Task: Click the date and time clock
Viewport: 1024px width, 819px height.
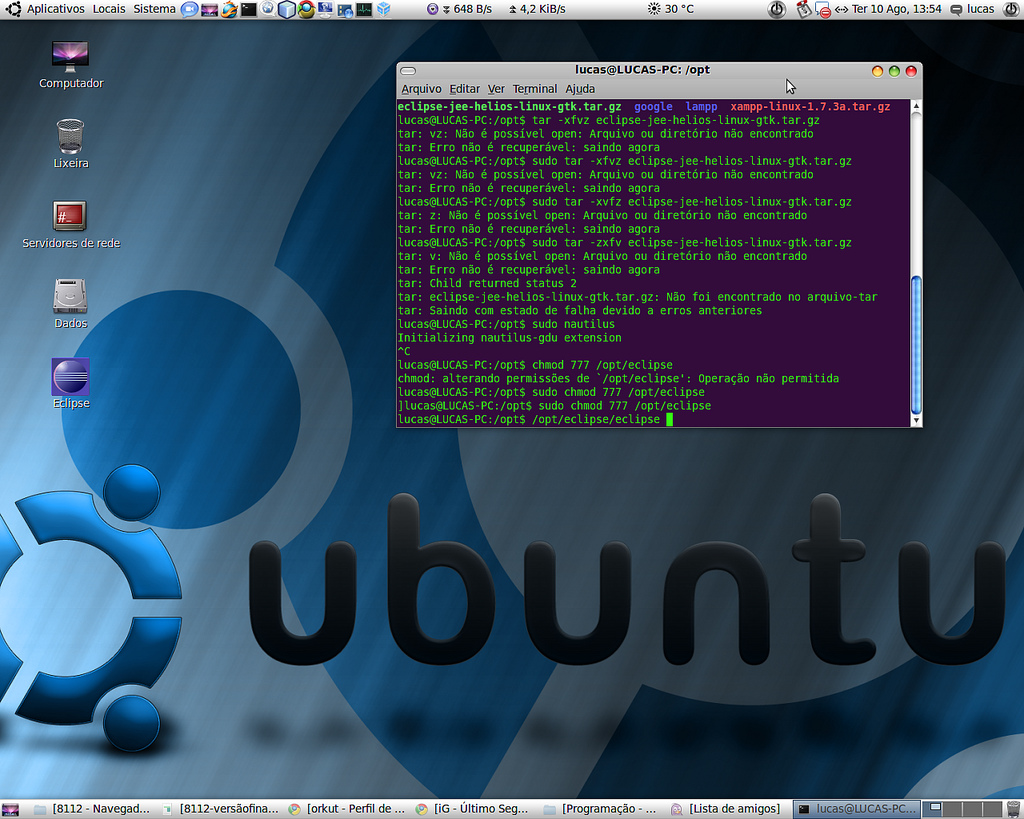Action: [896, 9]
